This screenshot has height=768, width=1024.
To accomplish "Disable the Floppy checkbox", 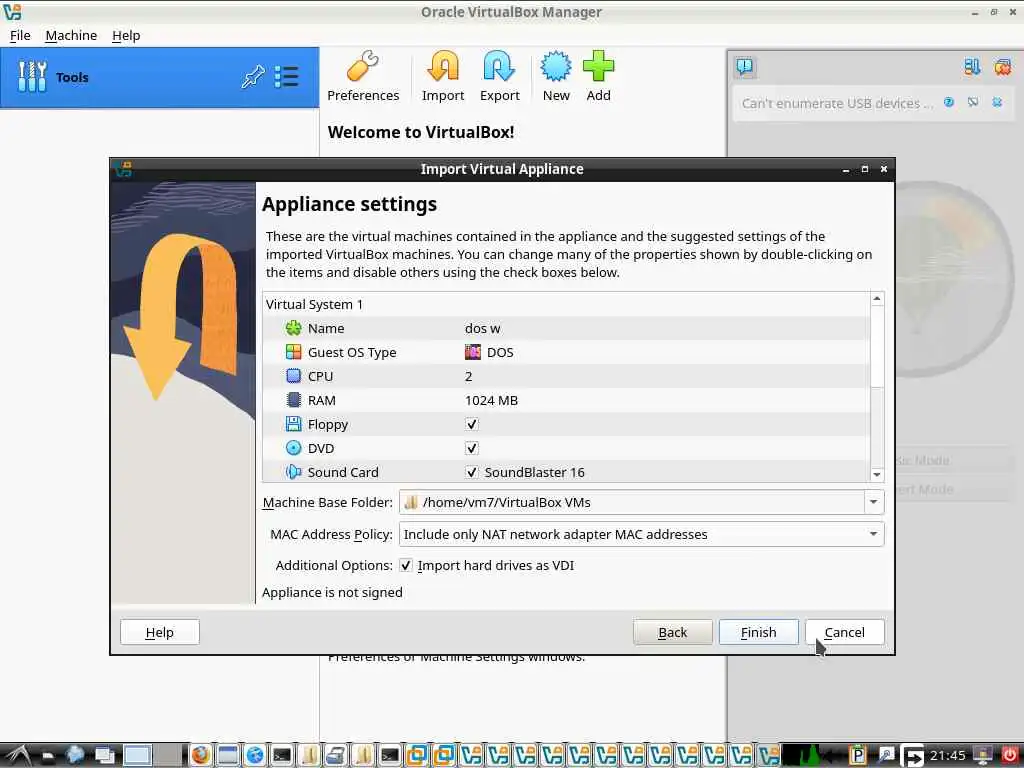I will click(x=472, y=424).
